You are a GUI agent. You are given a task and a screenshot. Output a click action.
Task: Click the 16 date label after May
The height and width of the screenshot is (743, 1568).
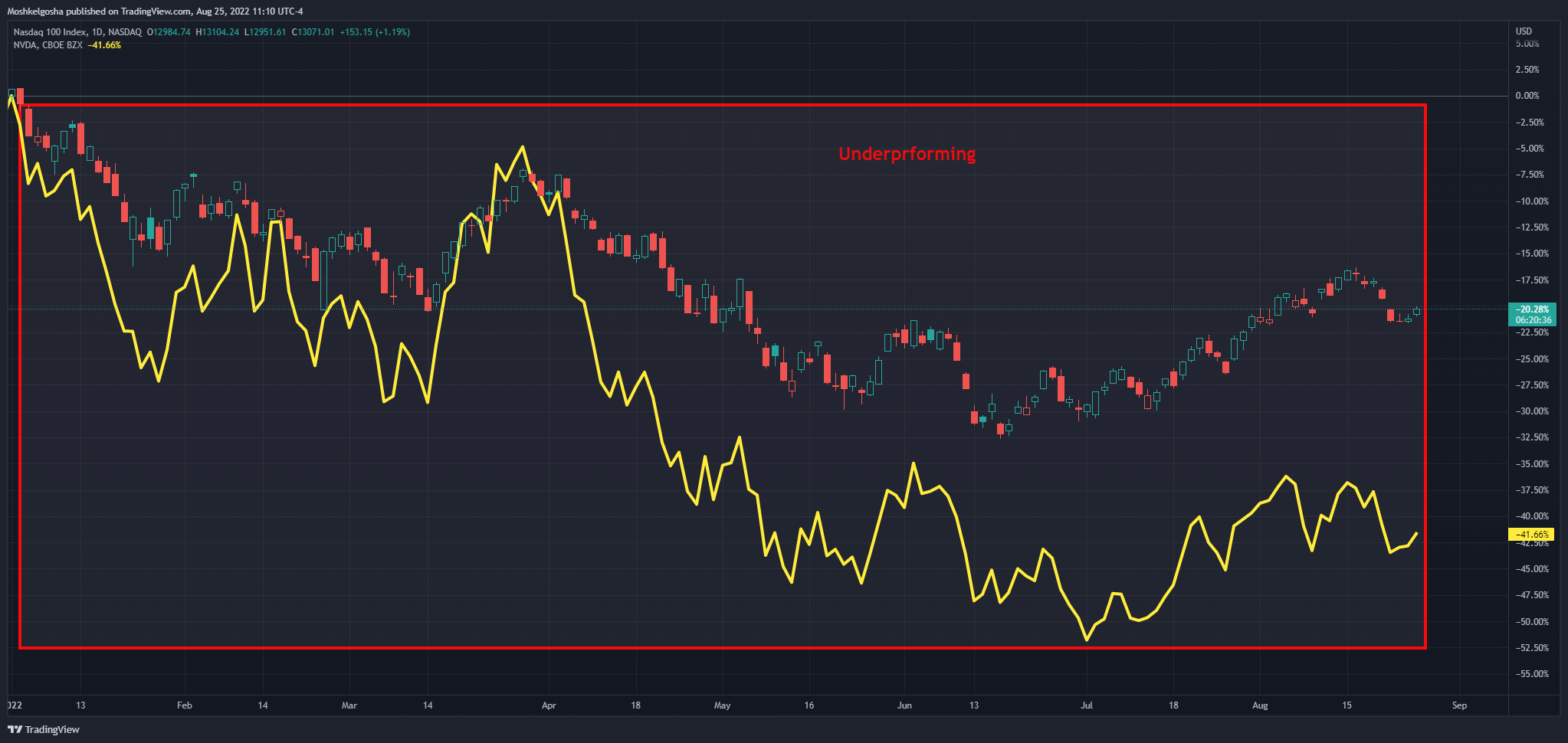(809, 705)
